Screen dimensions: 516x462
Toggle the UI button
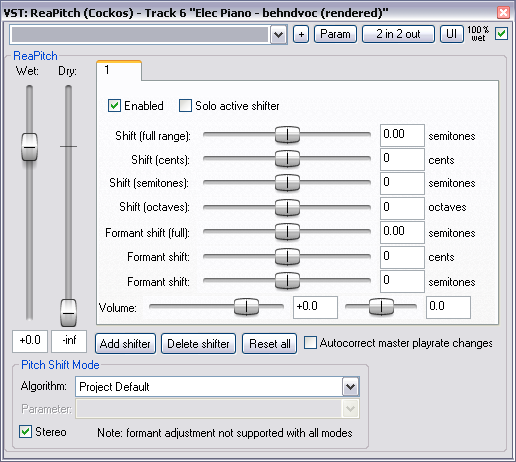coord(452,34)
